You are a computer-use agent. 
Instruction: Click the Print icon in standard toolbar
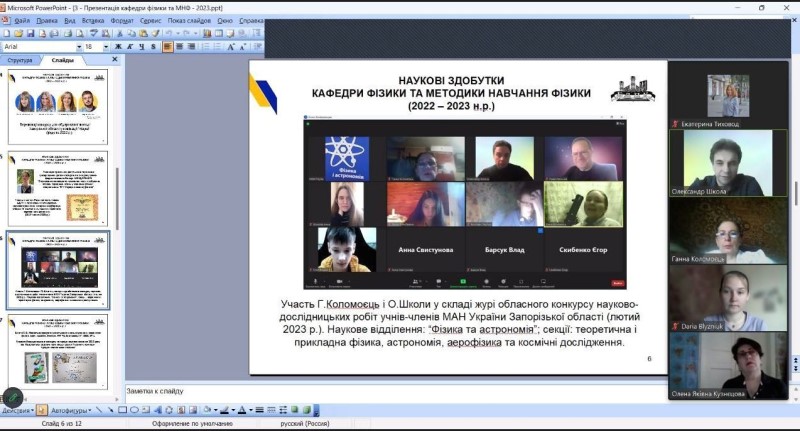(68, 33)
